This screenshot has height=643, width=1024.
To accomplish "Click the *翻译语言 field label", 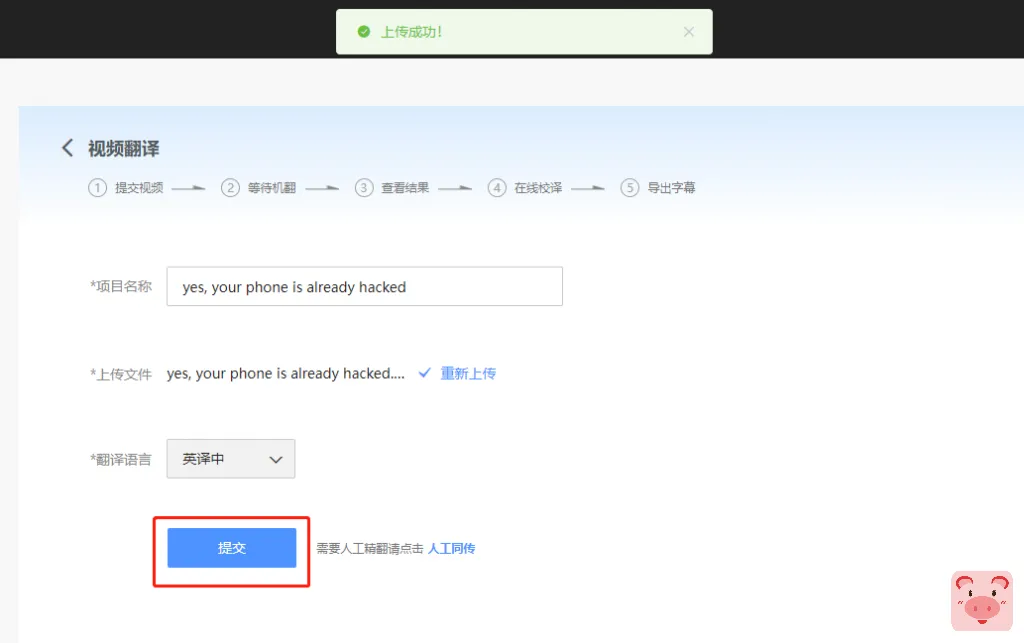I will click(121, 460).
